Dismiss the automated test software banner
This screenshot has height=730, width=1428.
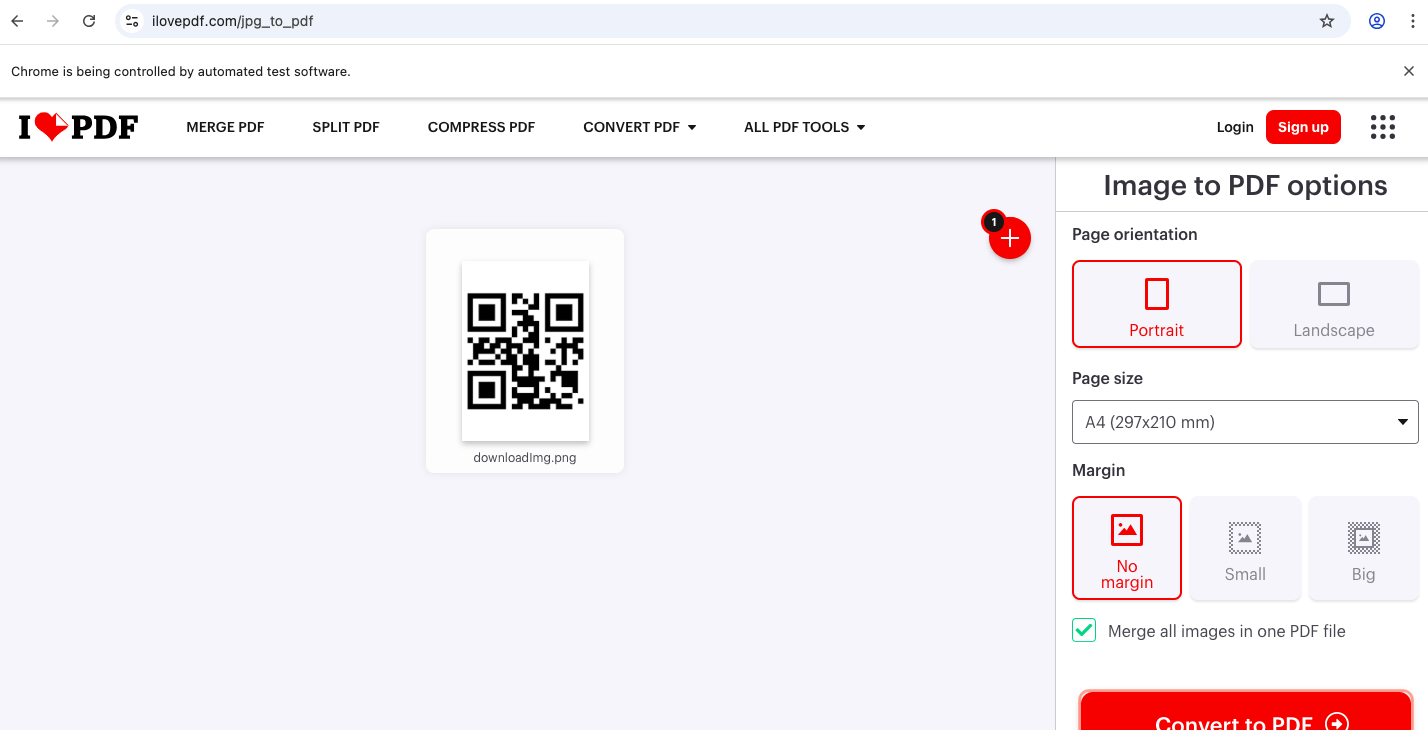pos(1409,71)
